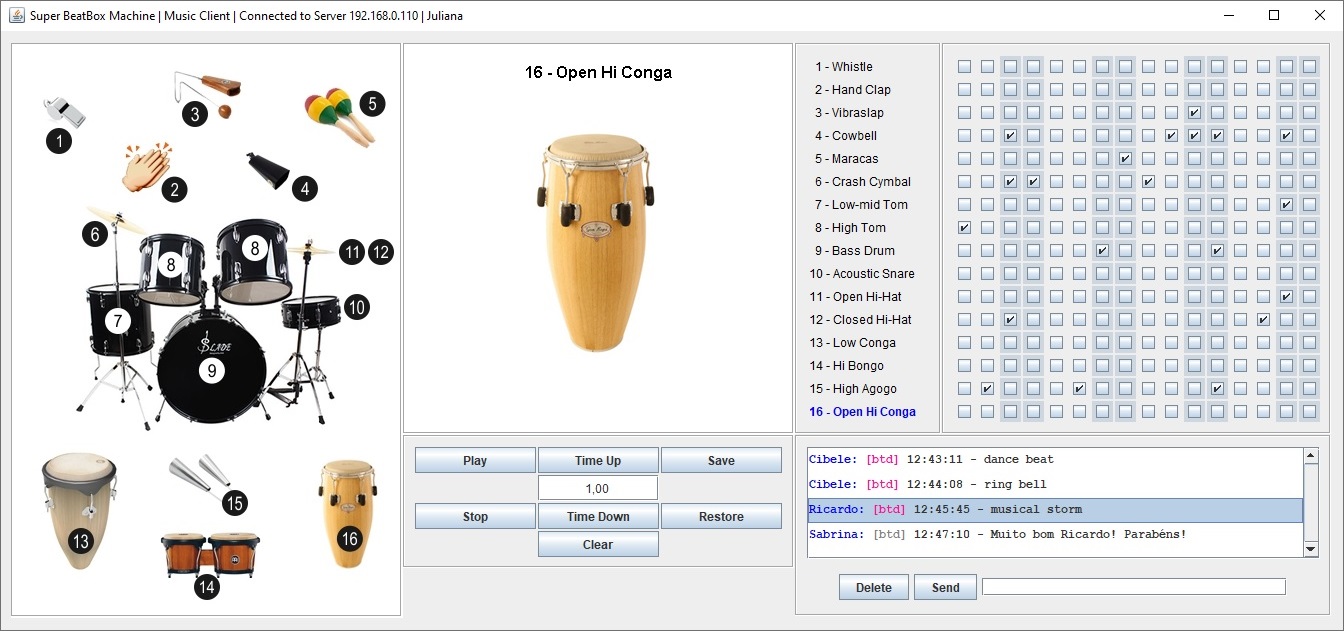
Task: Select Ricardo's 'musical storm' message
Action: point(1055,510)
